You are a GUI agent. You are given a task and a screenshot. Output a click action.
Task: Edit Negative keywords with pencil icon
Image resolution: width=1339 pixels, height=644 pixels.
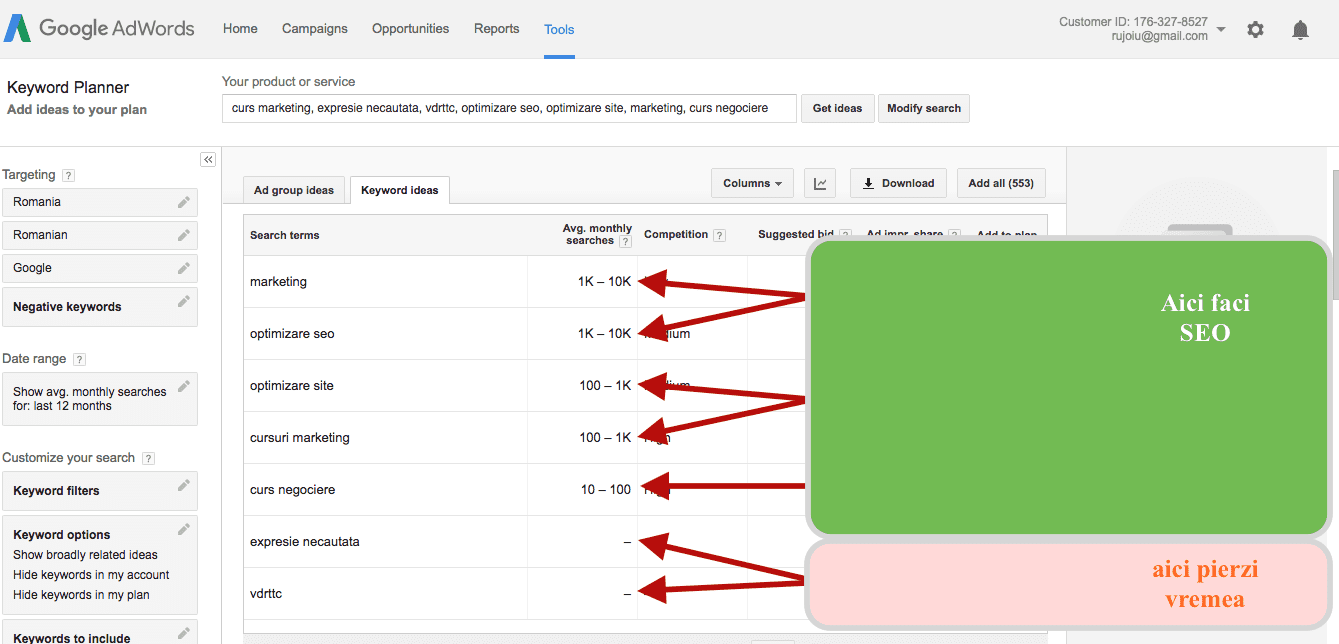point(184,301)
